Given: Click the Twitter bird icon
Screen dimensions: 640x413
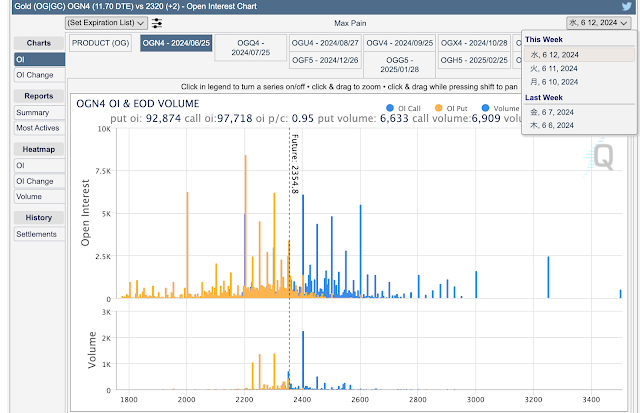Looking at the screenshot, I should tap(627, 6).
